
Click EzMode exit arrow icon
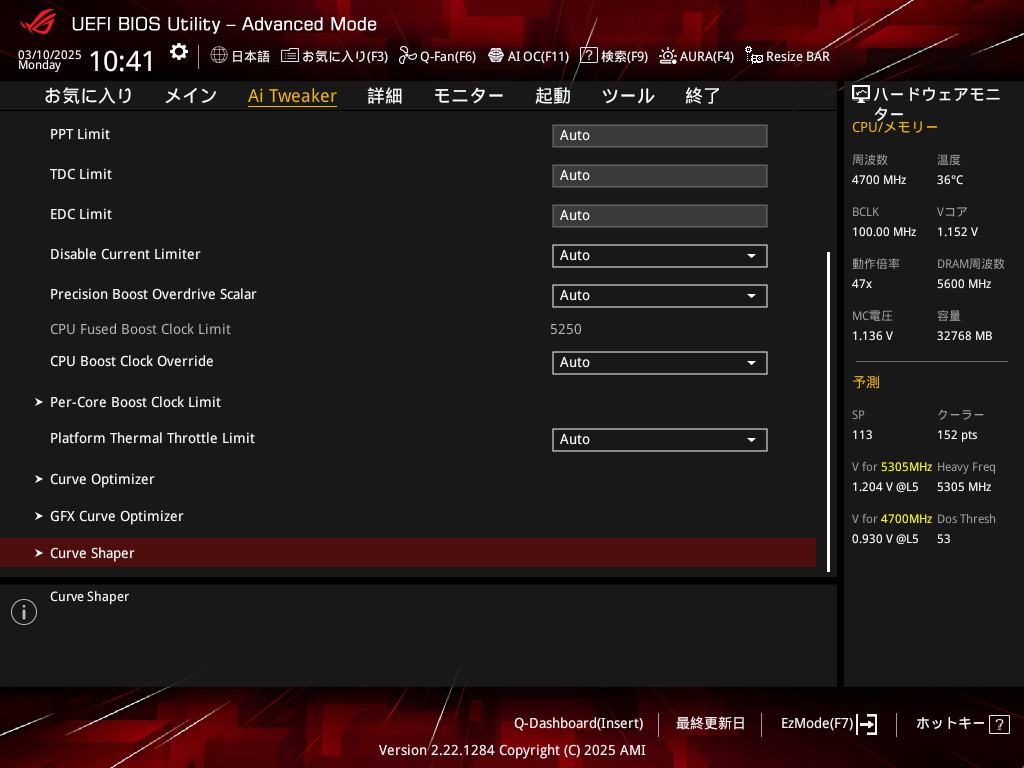pyautogui.click(x=867, y=724)
